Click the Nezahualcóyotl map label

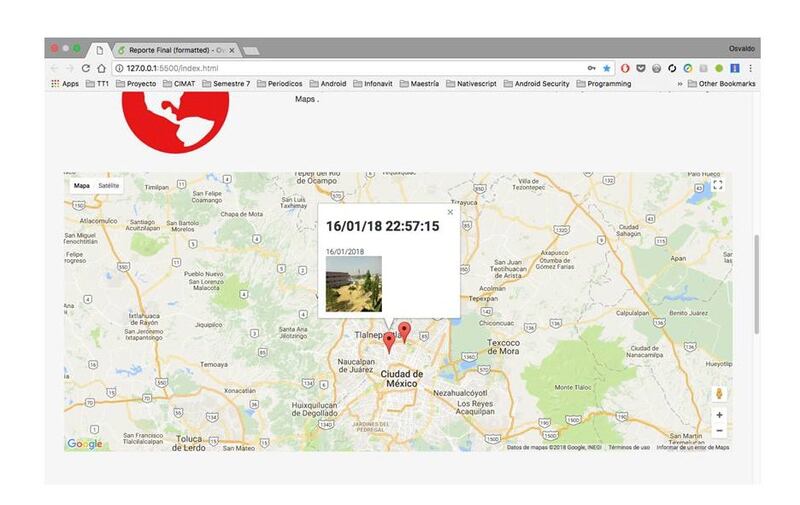460,393
